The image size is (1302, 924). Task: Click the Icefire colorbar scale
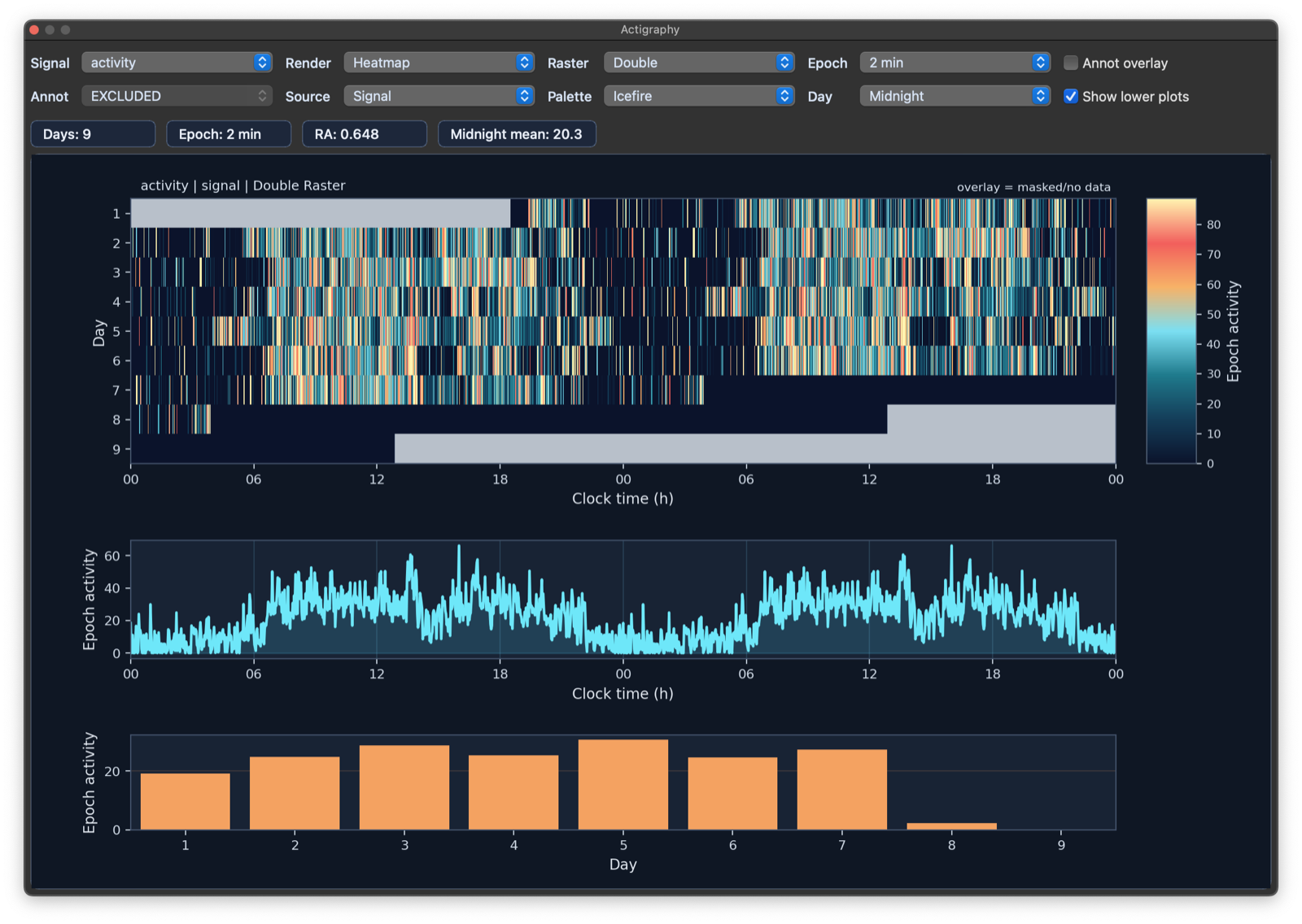1171,331
